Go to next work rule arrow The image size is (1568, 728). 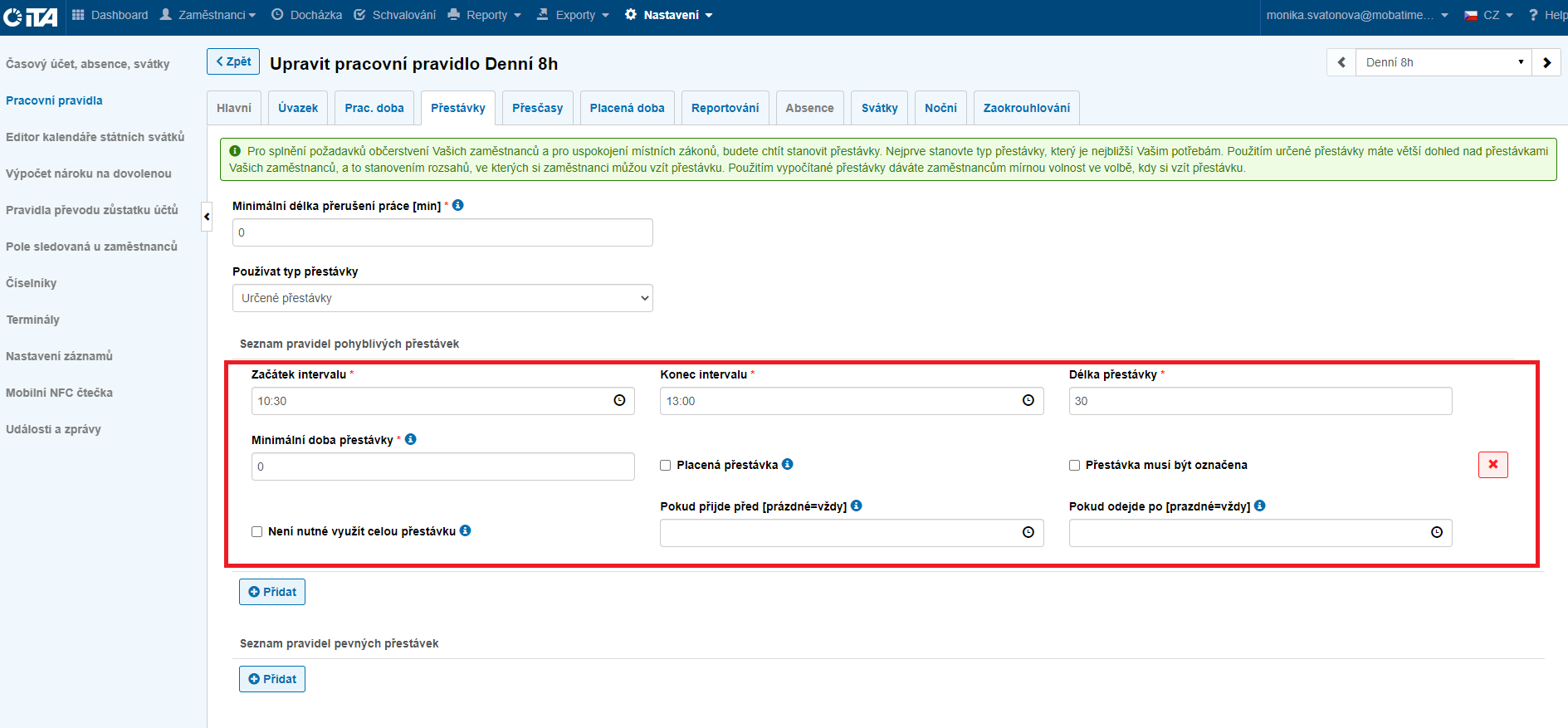point(1546,62)
